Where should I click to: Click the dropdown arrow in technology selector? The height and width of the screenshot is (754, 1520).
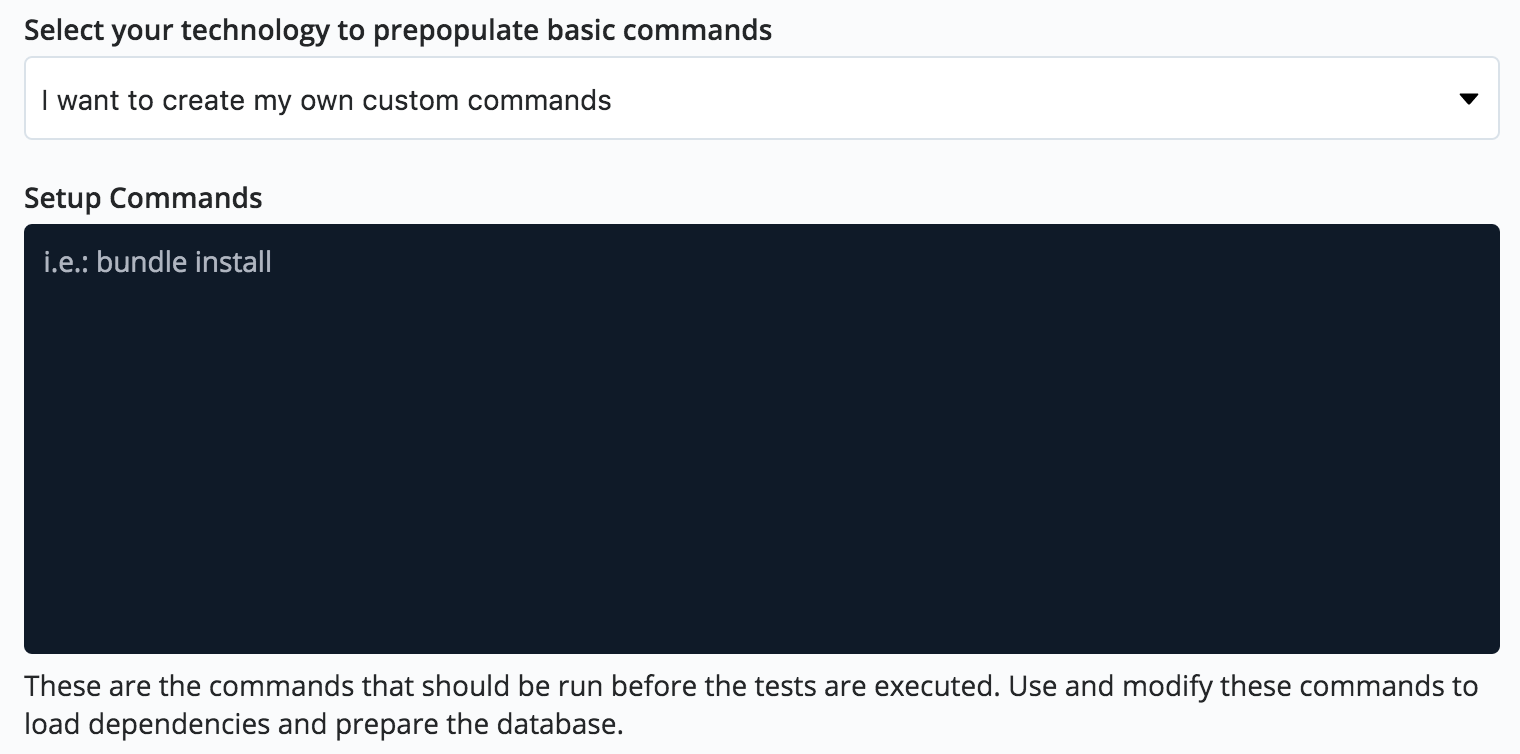[x=1468, y=99]
